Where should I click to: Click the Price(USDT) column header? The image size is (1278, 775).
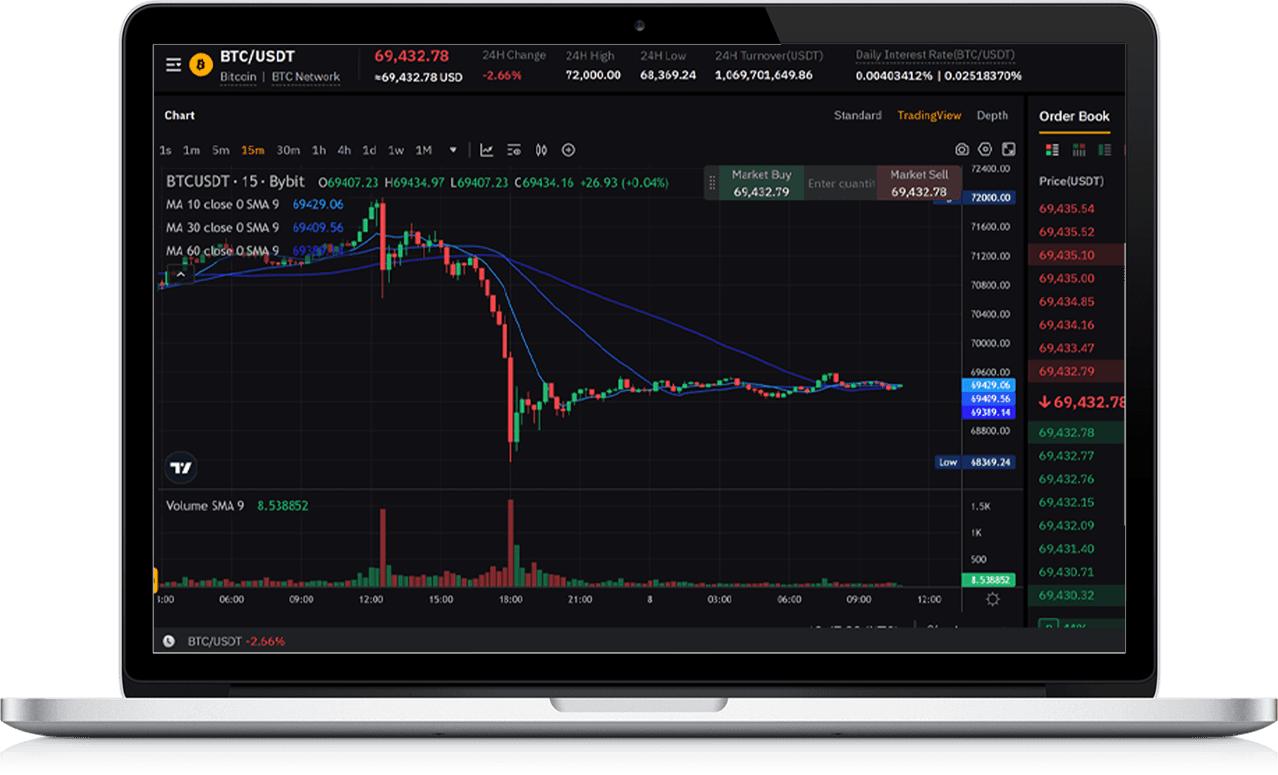coord(1071,181)
